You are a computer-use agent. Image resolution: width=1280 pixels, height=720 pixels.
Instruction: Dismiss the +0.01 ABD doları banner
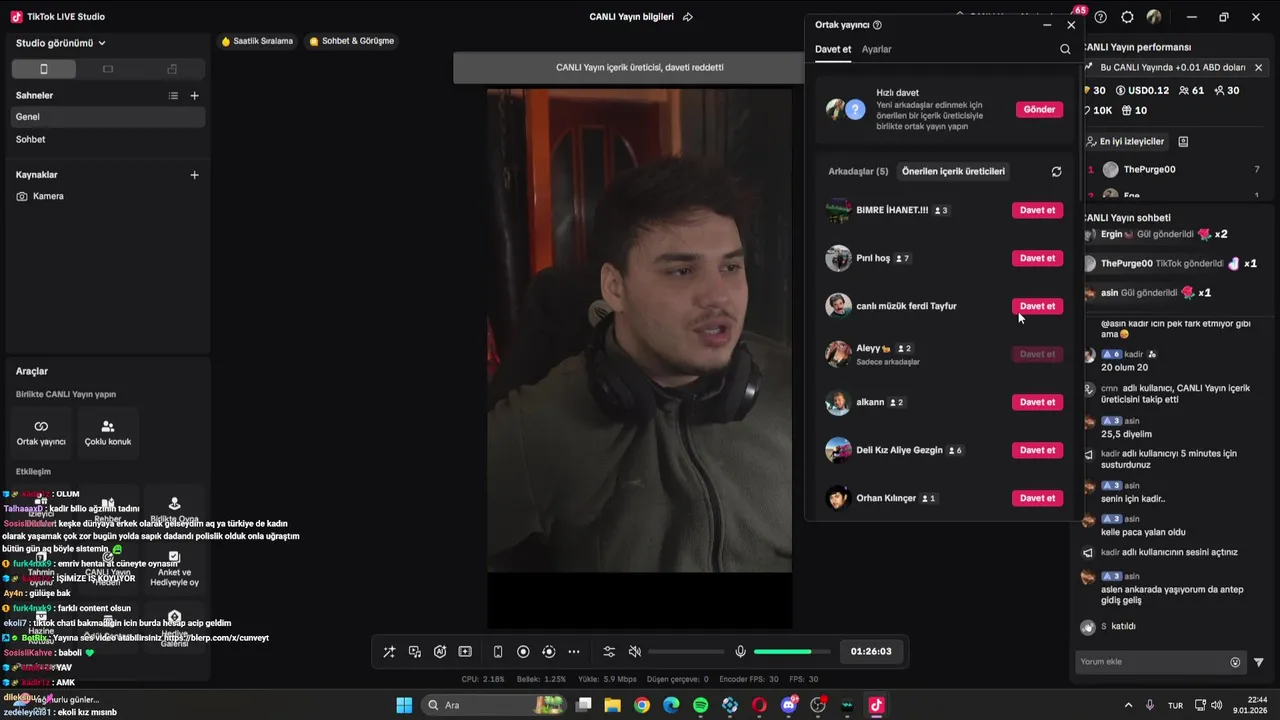click(1258, 67)
